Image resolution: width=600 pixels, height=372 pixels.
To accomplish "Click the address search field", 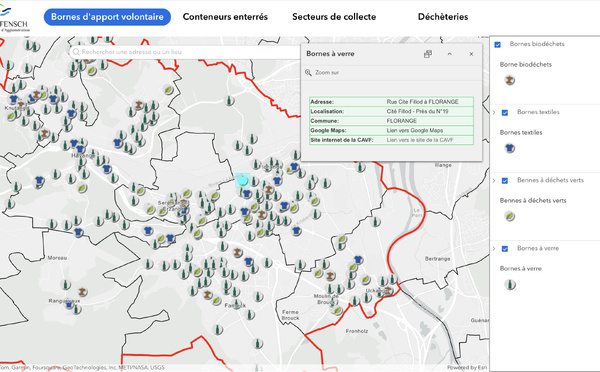I will 184,52.
